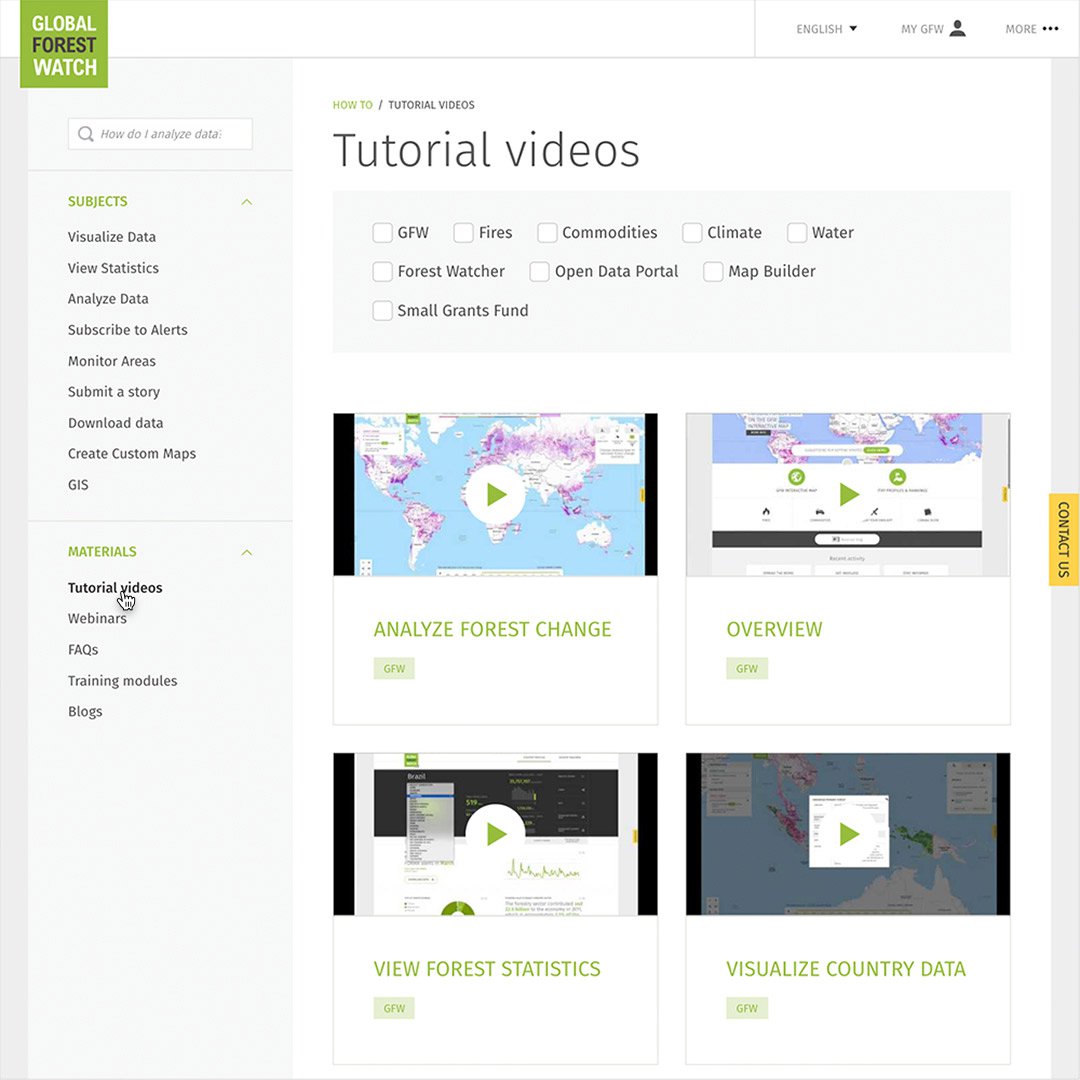Go to Analyze Data subject
This screenshot has height=1080, width=1080.
[108, 299]
